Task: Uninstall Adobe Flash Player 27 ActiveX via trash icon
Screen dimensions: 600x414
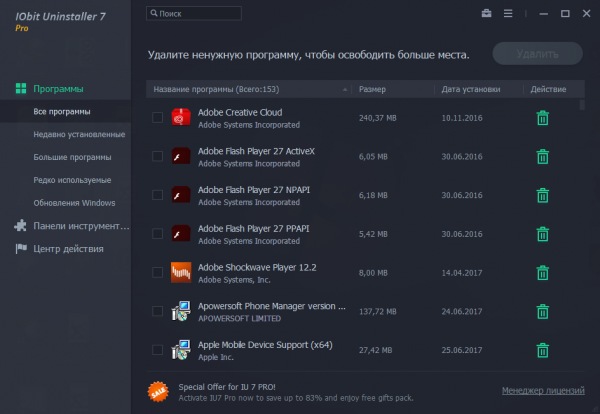Action: [542, 156]
